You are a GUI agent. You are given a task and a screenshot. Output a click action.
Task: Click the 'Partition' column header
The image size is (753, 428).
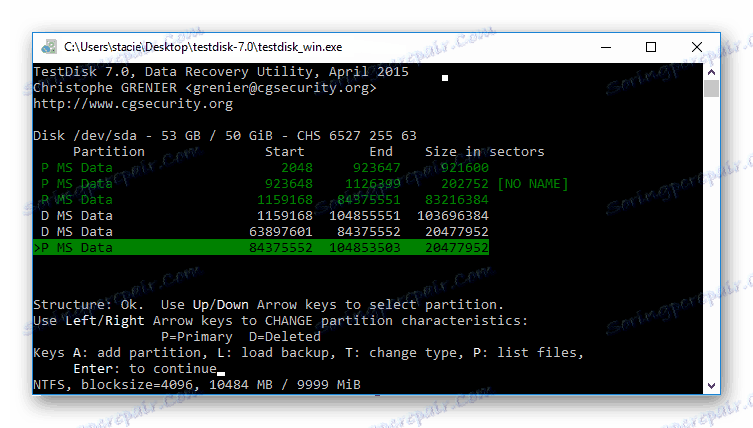pos(109,152)
